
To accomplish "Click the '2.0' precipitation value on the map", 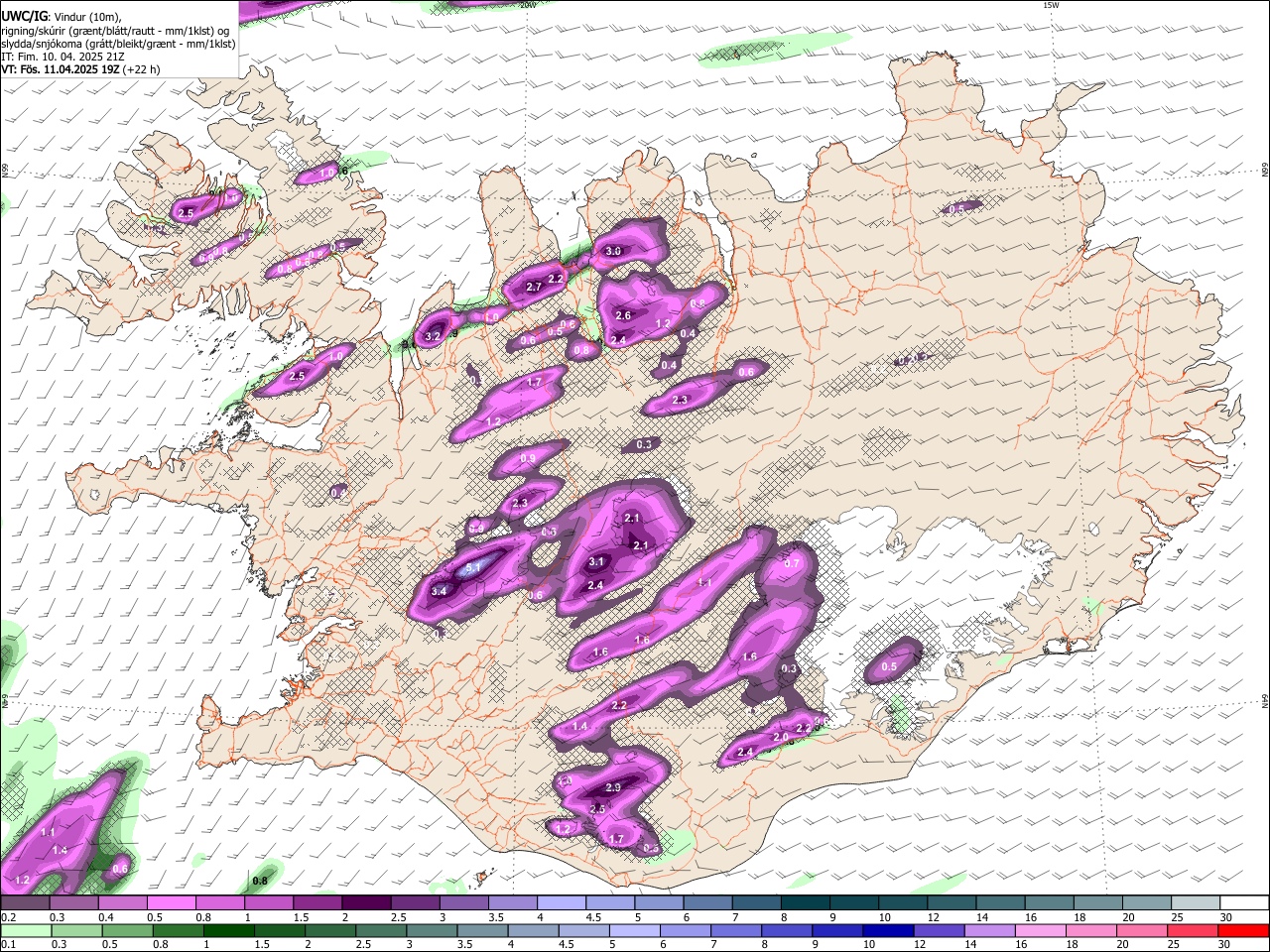I will point(781,737).
